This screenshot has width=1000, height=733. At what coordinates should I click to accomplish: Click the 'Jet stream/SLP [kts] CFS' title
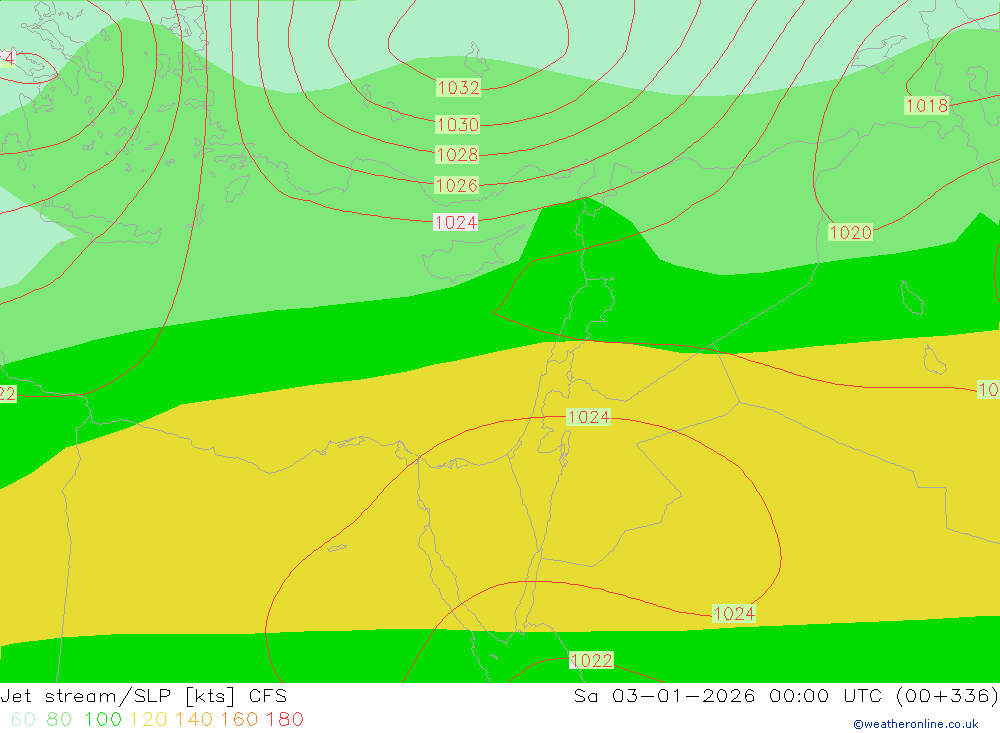coord(143,695)
